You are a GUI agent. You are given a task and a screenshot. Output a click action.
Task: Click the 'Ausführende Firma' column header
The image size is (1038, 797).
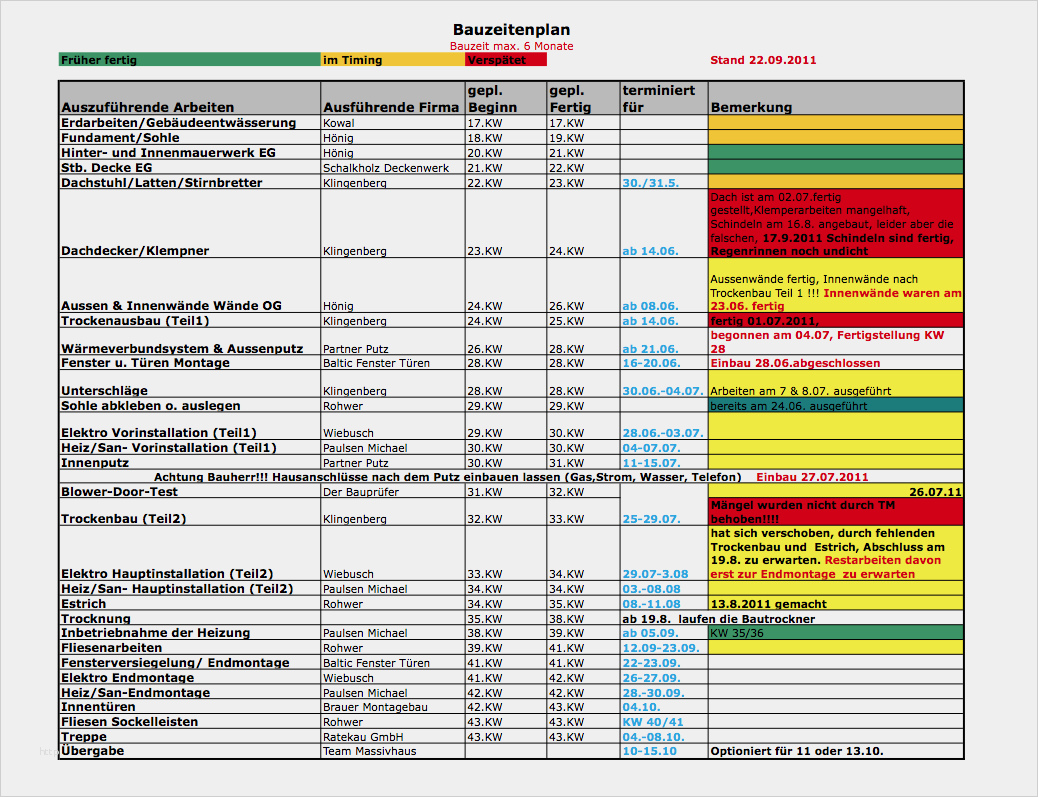tap(393, 98)
